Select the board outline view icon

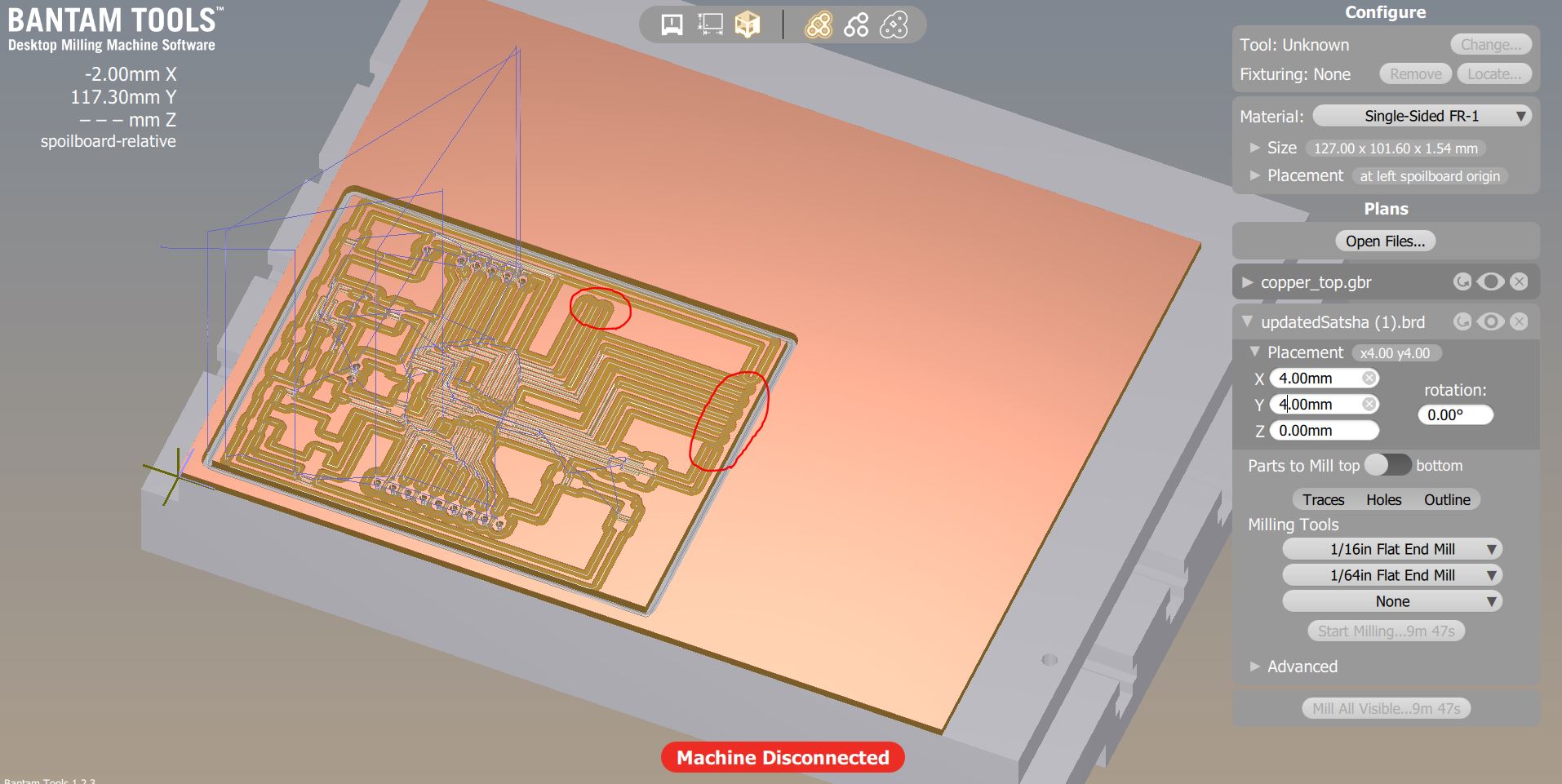coord(894,25)
